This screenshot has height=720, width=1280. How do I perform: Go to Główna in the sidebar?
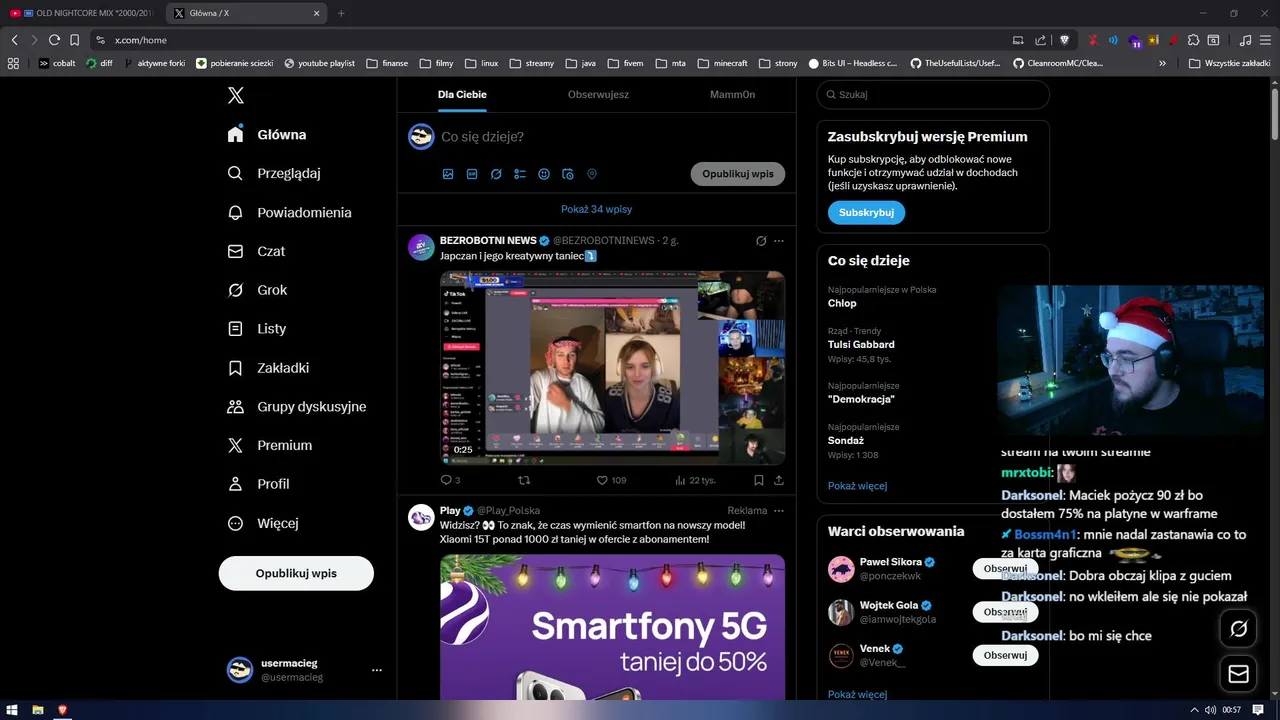pos(267,134)
